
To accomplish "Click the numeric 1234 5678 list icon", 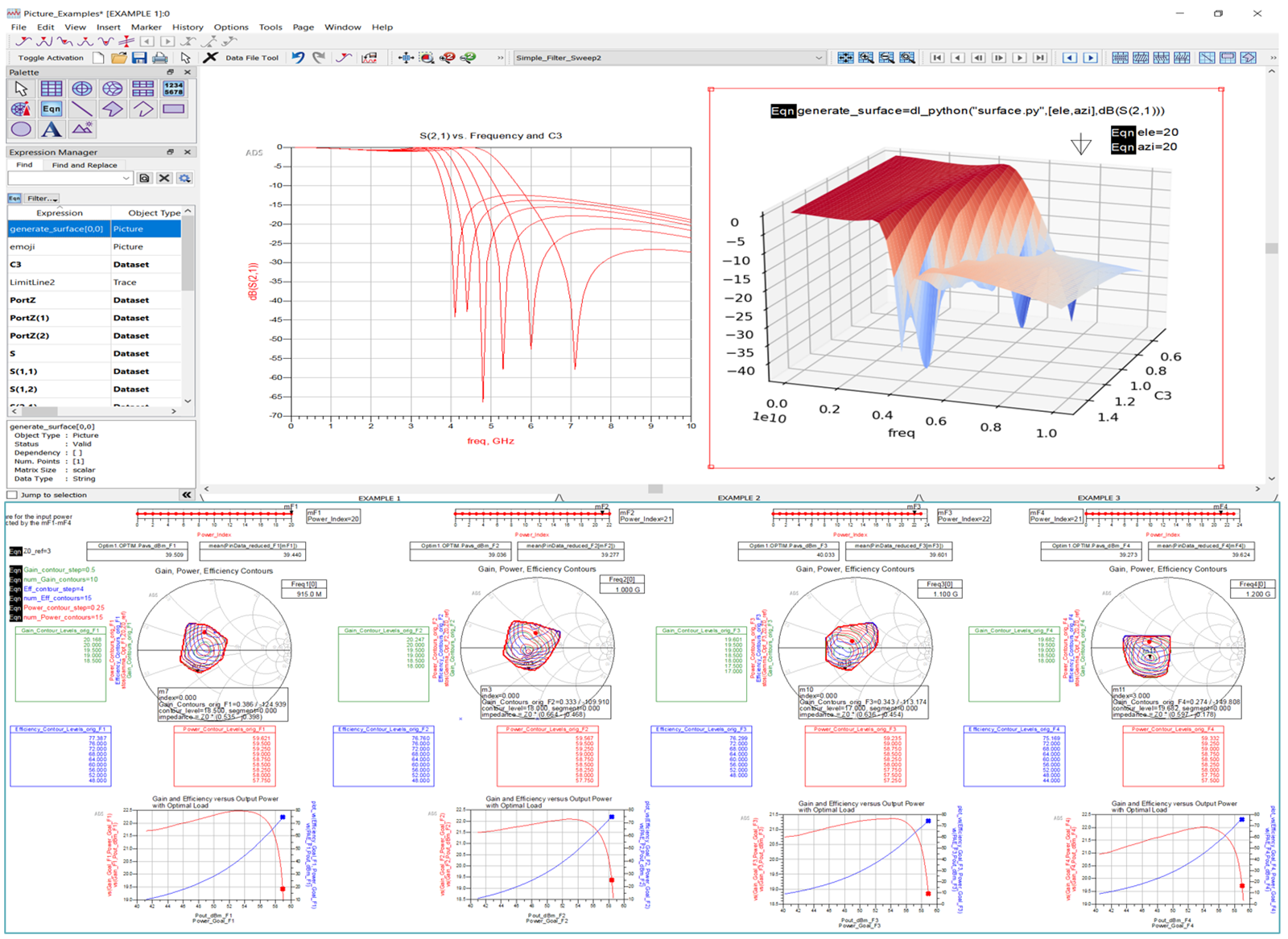I will (x=174, y=89).
